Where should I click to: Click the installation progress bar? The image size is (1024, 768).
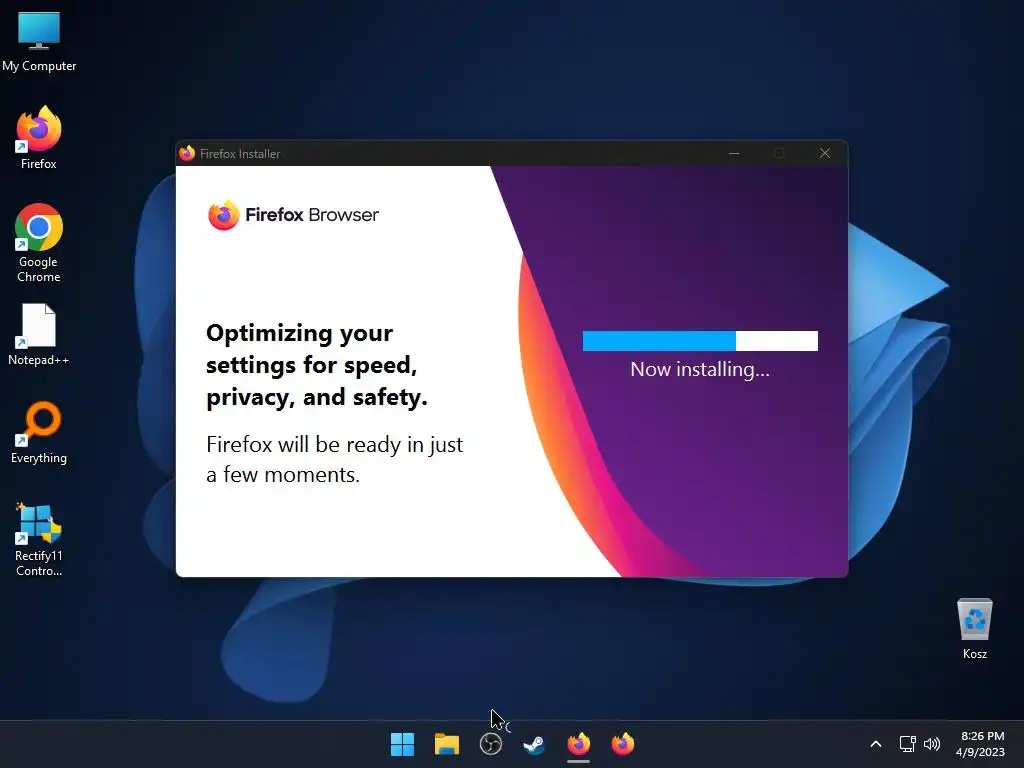pos(700,341)
